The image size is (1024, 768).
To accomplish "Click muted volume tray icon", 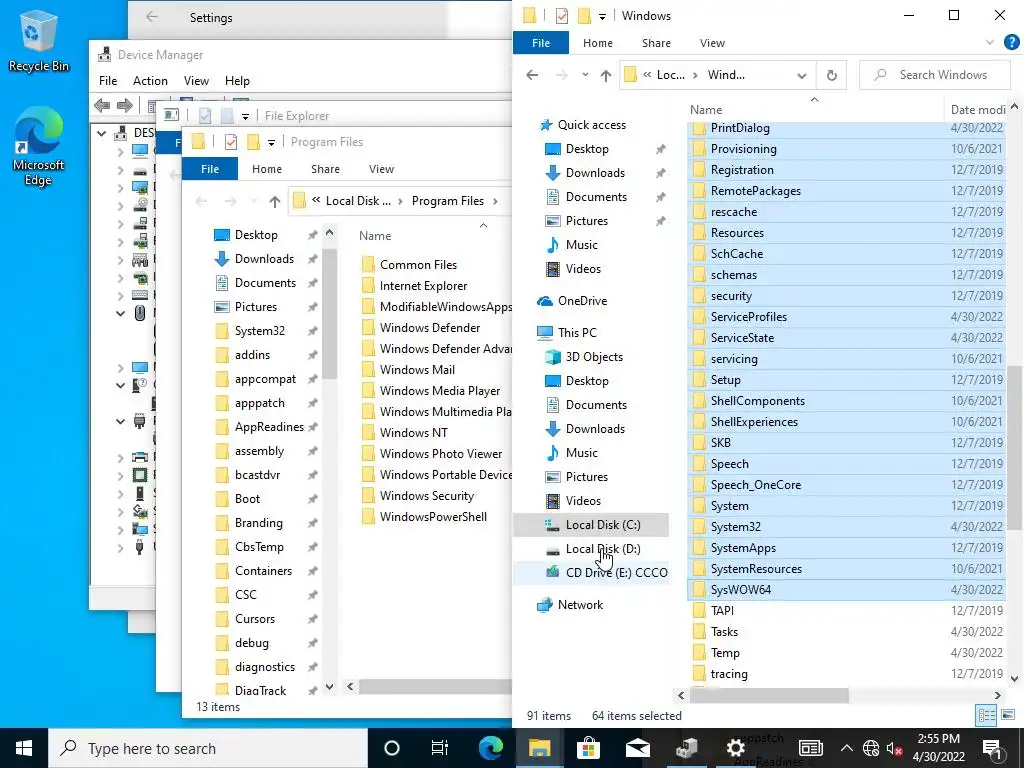I will click(x=894, y=748).
